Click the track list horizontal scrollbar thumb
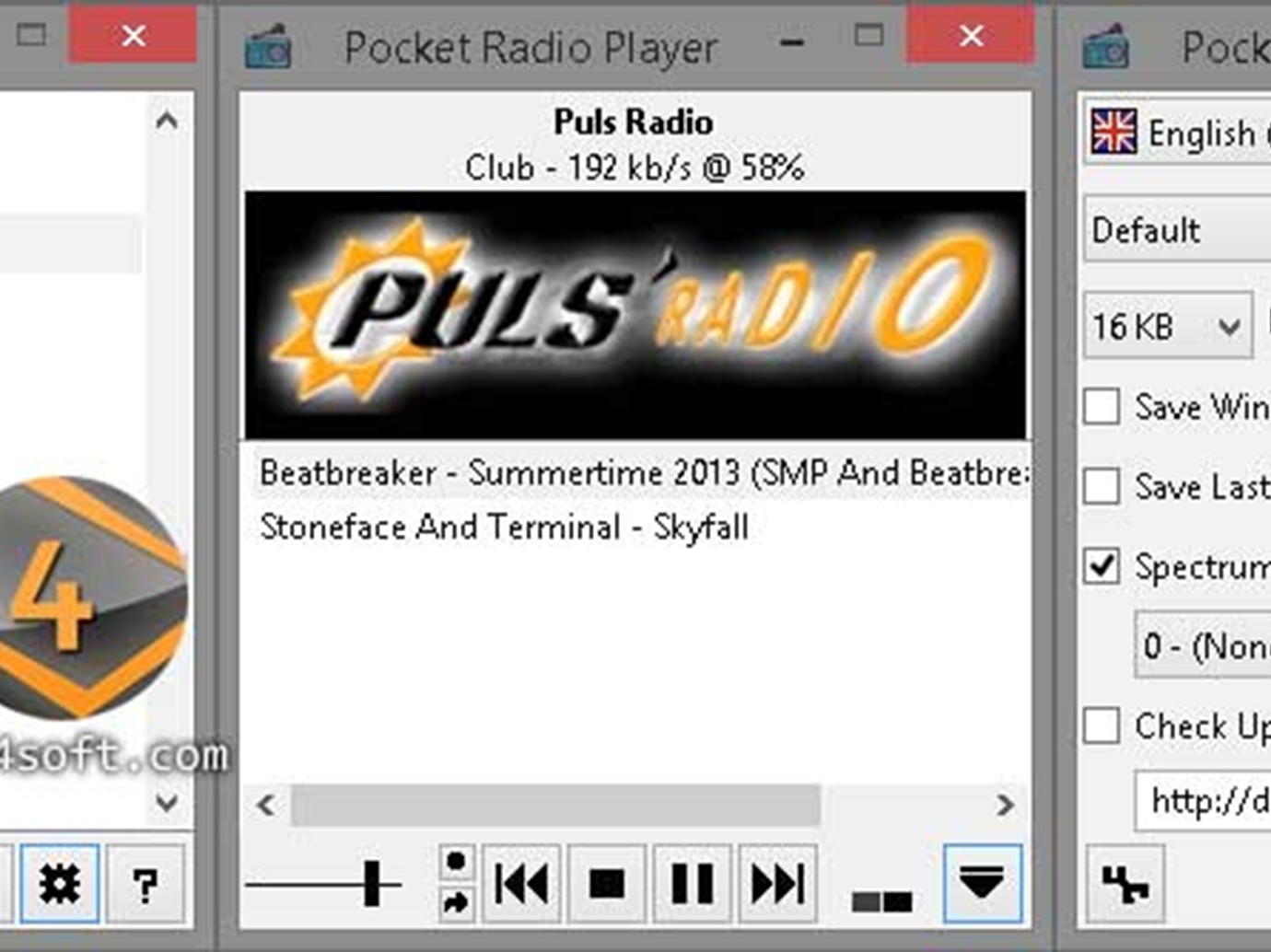 tap(555, 806)
